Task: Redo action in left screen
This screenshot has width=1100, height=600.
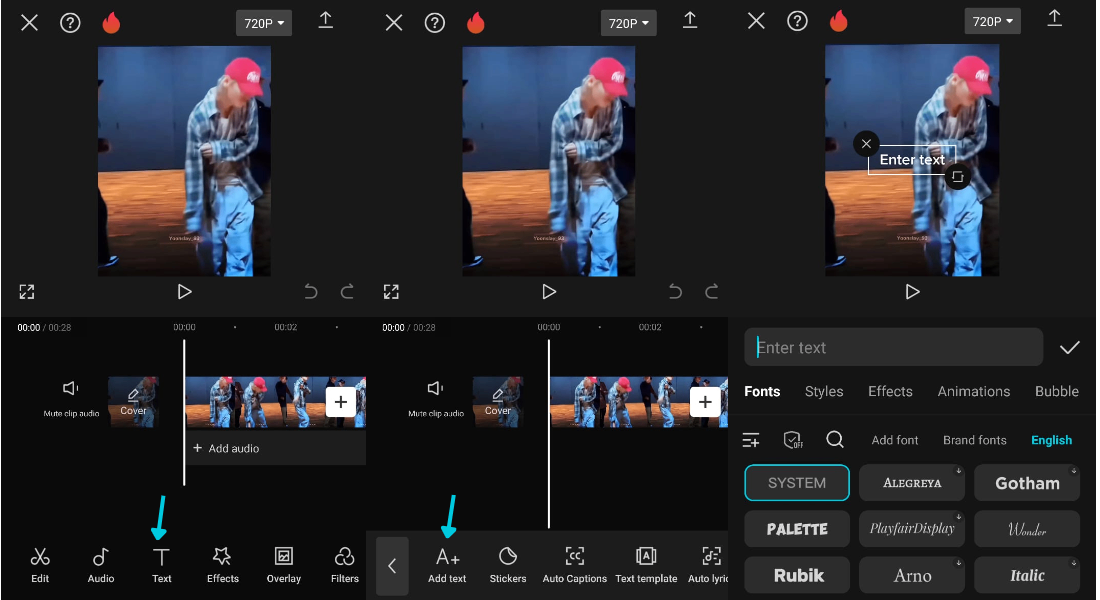Action: pos(347,291)
